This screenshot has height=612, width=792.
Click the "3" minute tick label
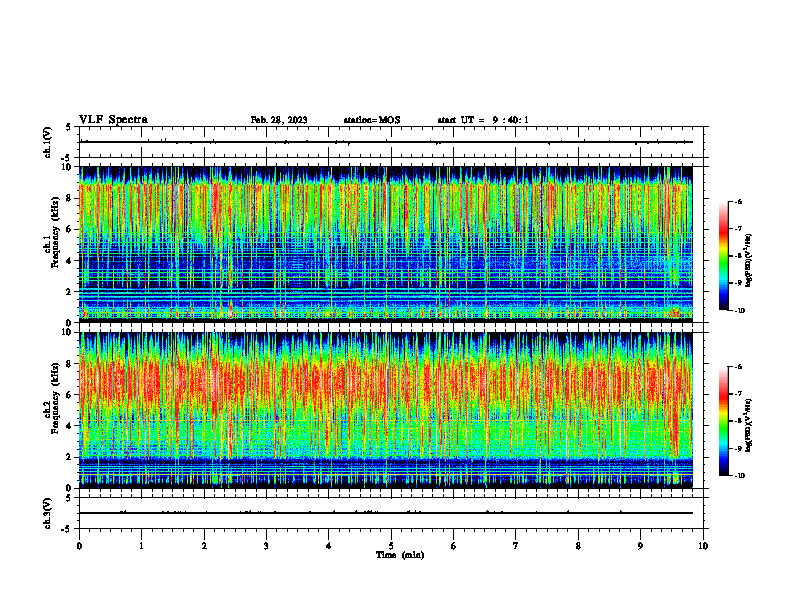267,546
